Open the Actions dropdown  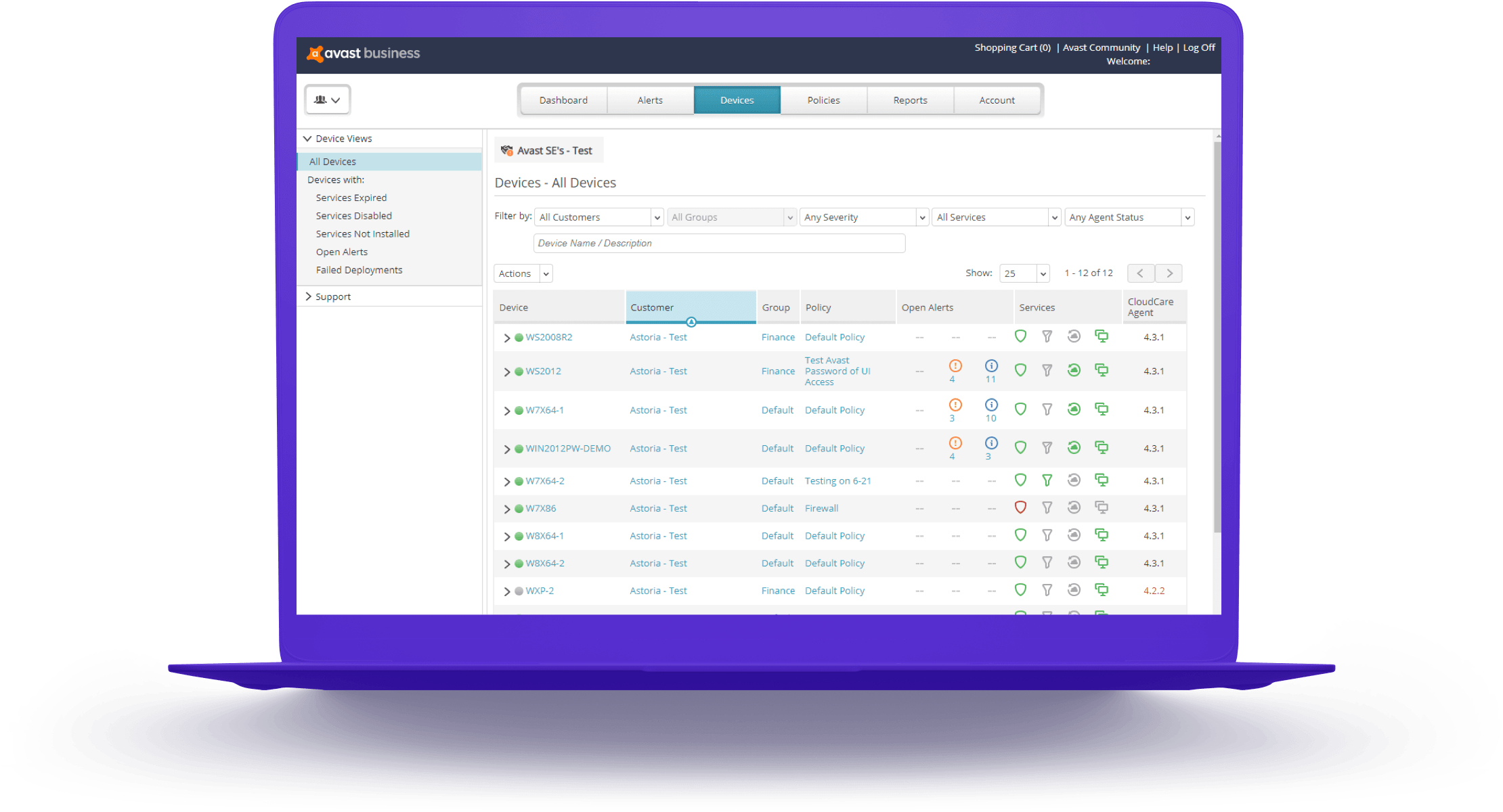click(x=523, y=273)
